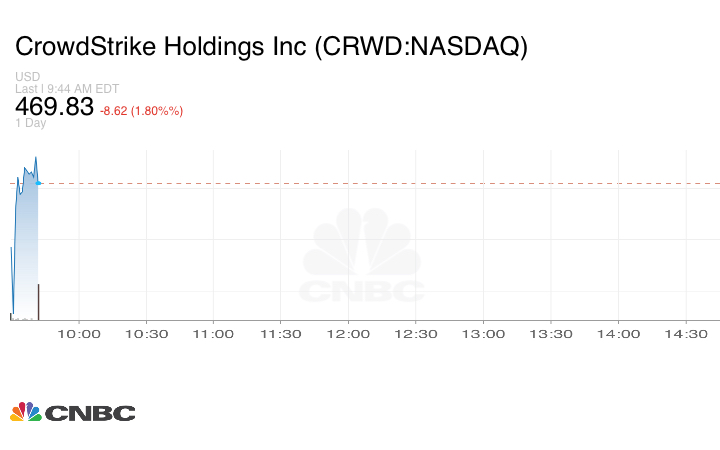Screen dimensions: 720x450
Task: Click the 11:00 time axis label
Action: tap(214, 334)
